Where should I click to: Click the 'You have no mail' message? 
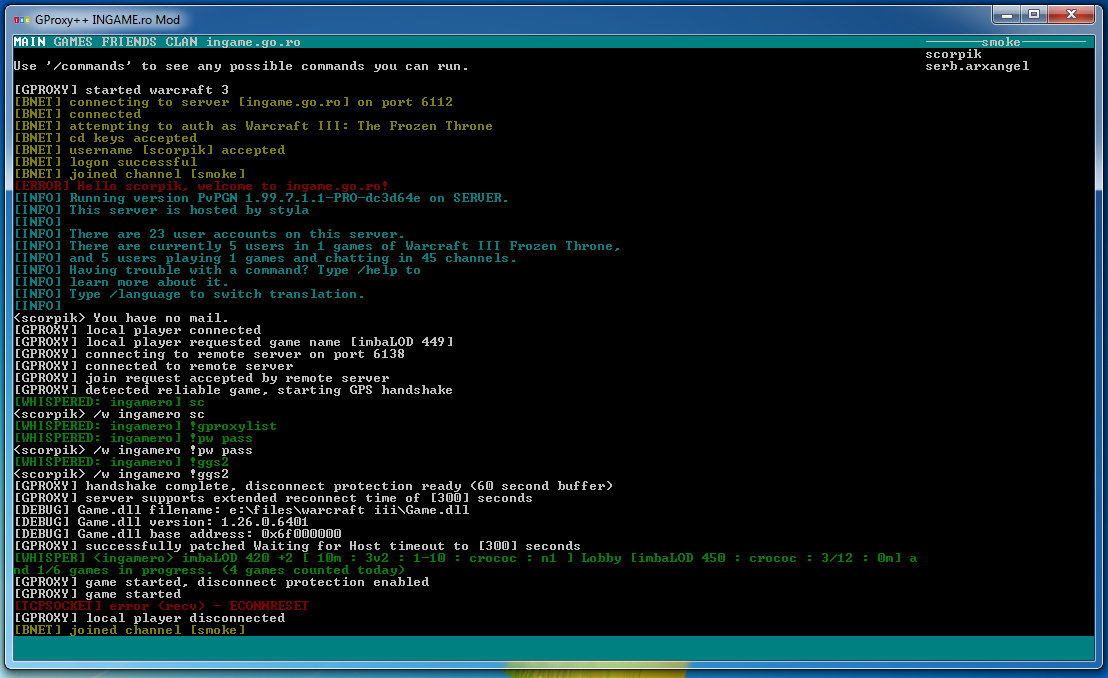(x=121, y=318)
